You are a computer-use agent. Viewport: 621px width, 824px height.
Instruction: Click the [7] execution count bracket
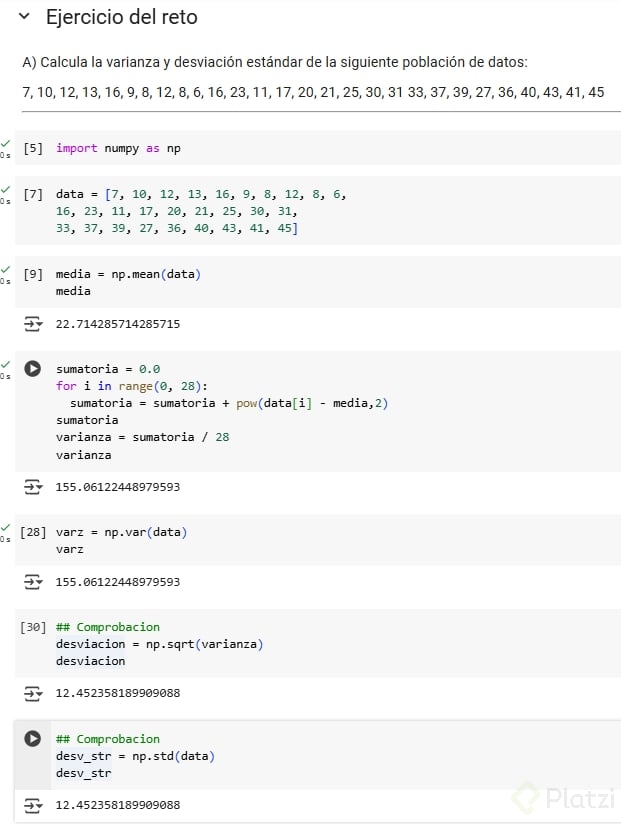[x=33, y=194]
